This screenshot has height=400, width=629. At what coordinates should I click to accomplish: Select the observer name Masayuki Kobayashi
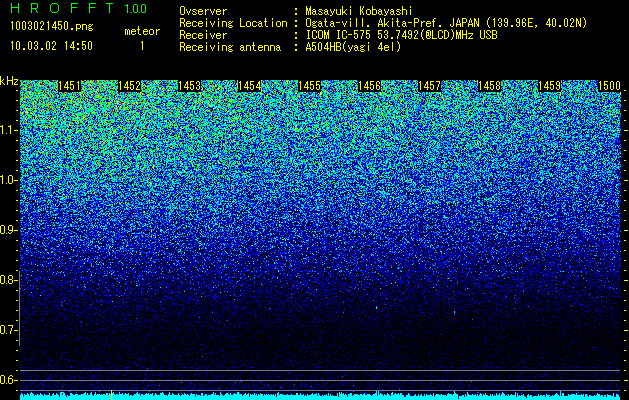point(359,11)
